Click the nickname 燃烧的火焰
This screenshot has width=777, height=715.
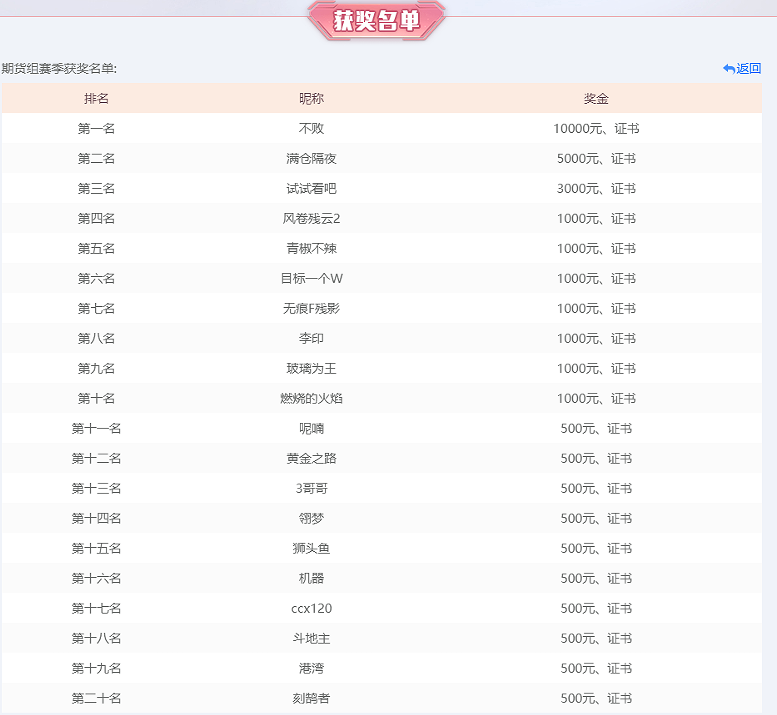click(x=311, y=399)
